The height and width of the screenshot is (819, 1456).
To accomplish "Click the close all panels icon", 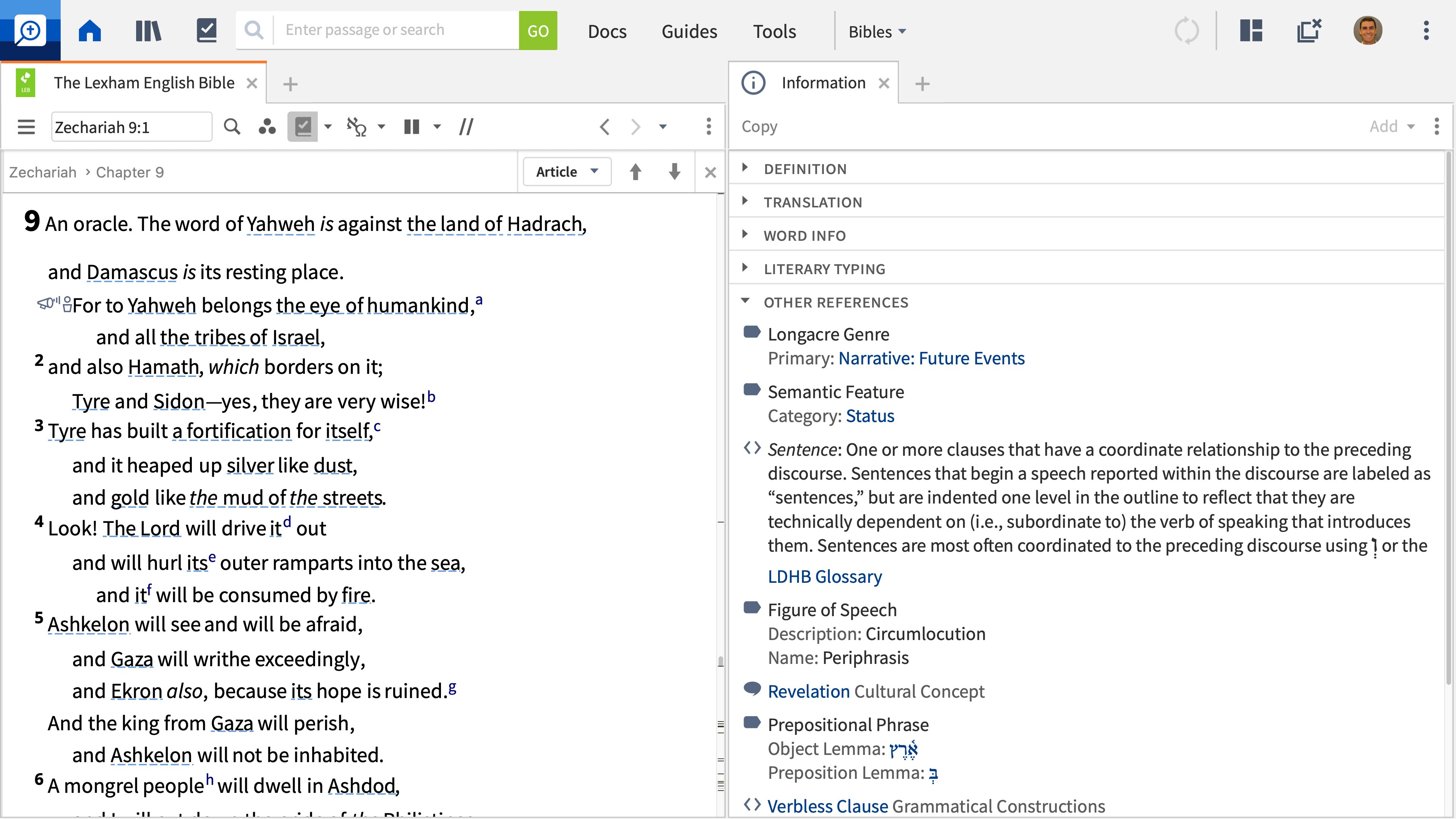I will pos(1309,30).
